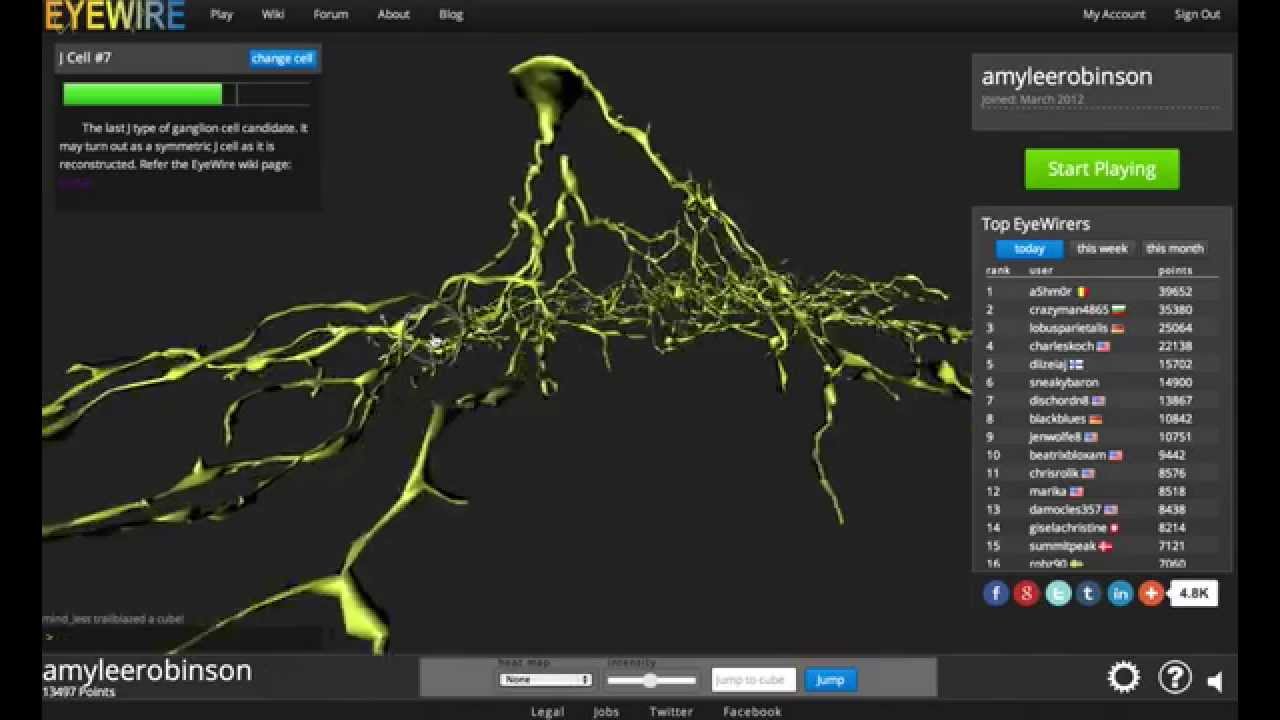Open the Jobs footer link
Screen dimensions: 1280x720
pyautogui.click(x=606, y=712)
